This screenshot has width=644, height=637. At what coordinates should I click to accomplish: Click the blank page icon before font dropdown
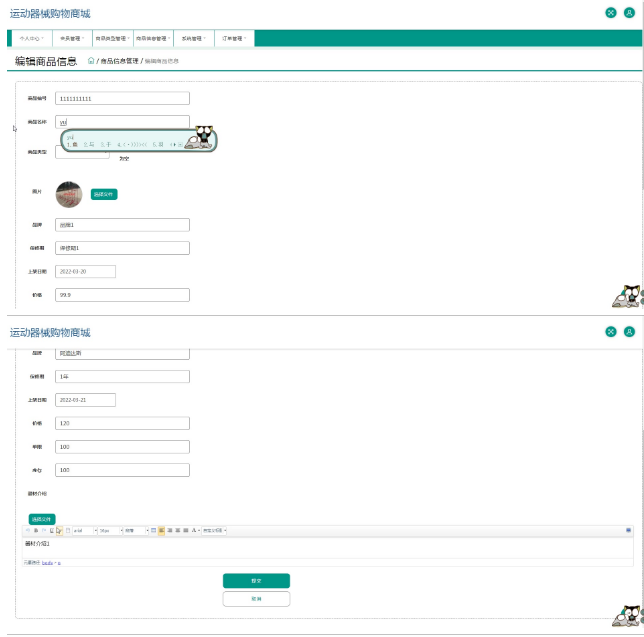(68, 531)
